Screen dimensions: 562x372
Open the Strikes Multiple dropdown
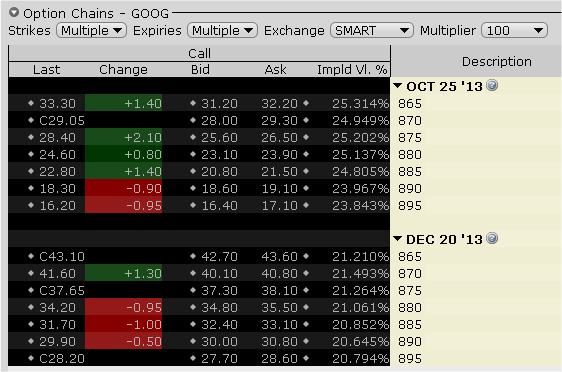[x=91, y=30]
